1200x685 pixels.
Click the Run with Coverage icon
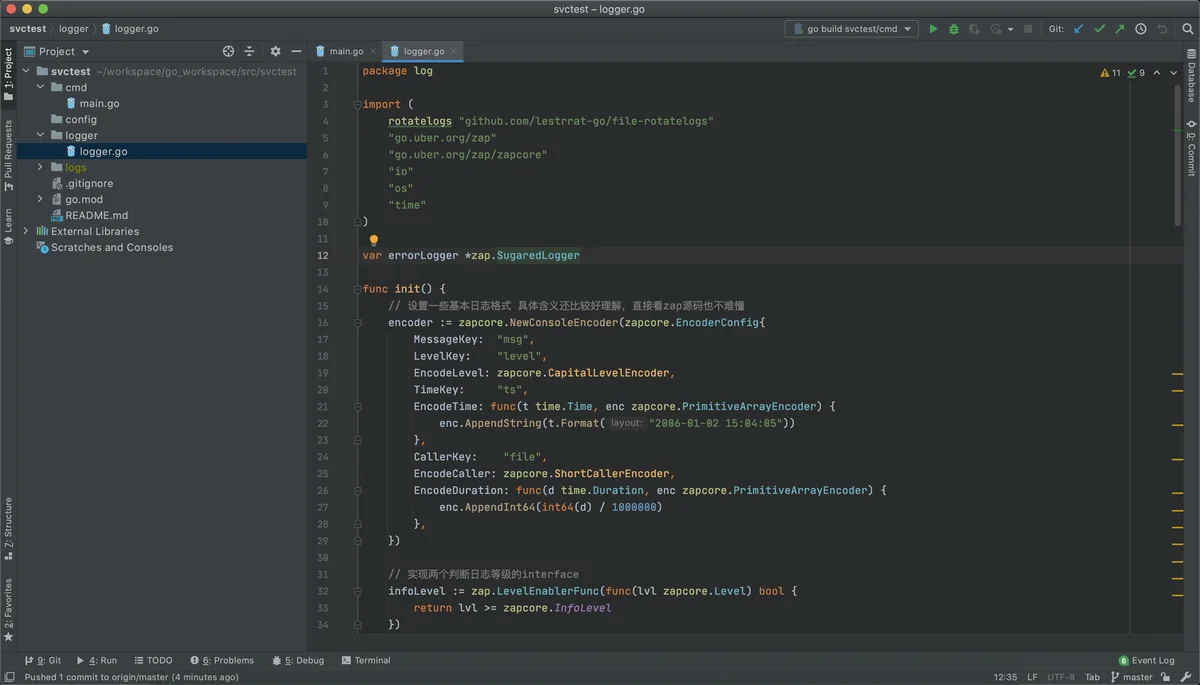coord(975,29)
